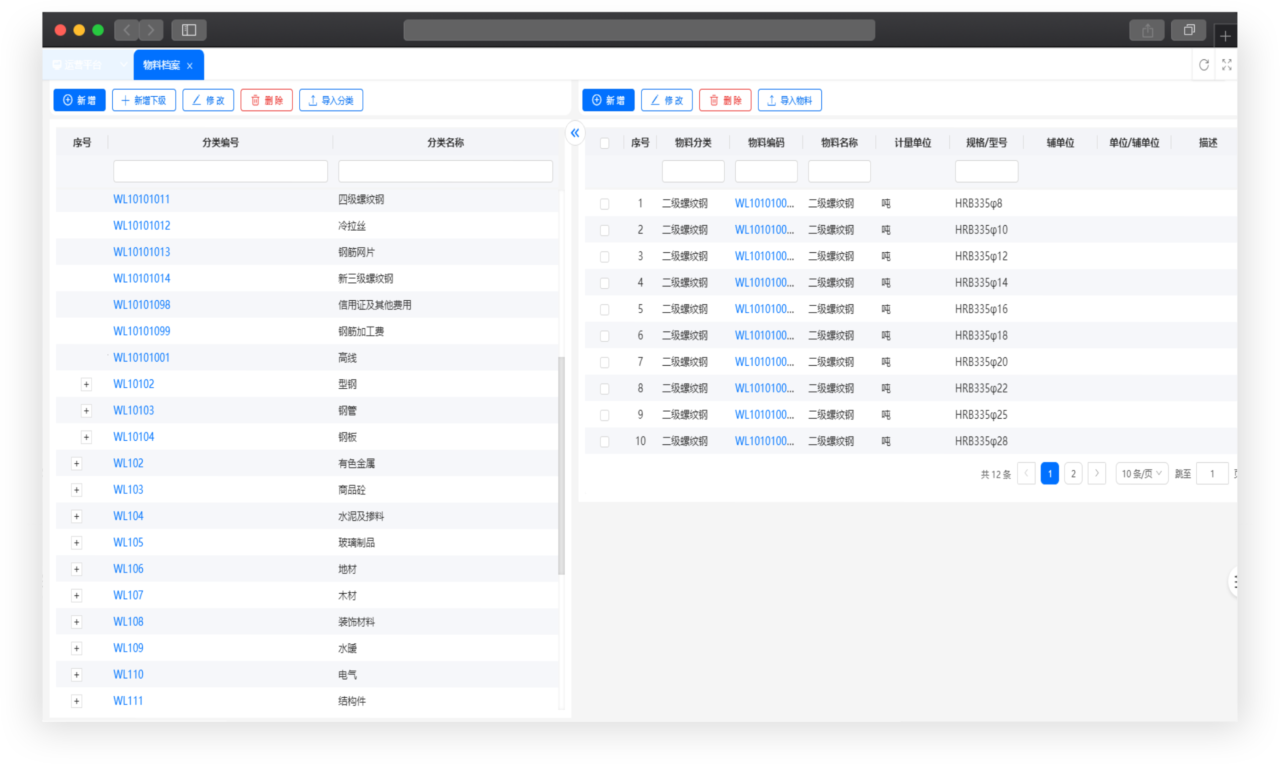Click page 1 in pagination
Image resolution: width=1280 pixels, height=764 pixels.
tap(1050, 473)
